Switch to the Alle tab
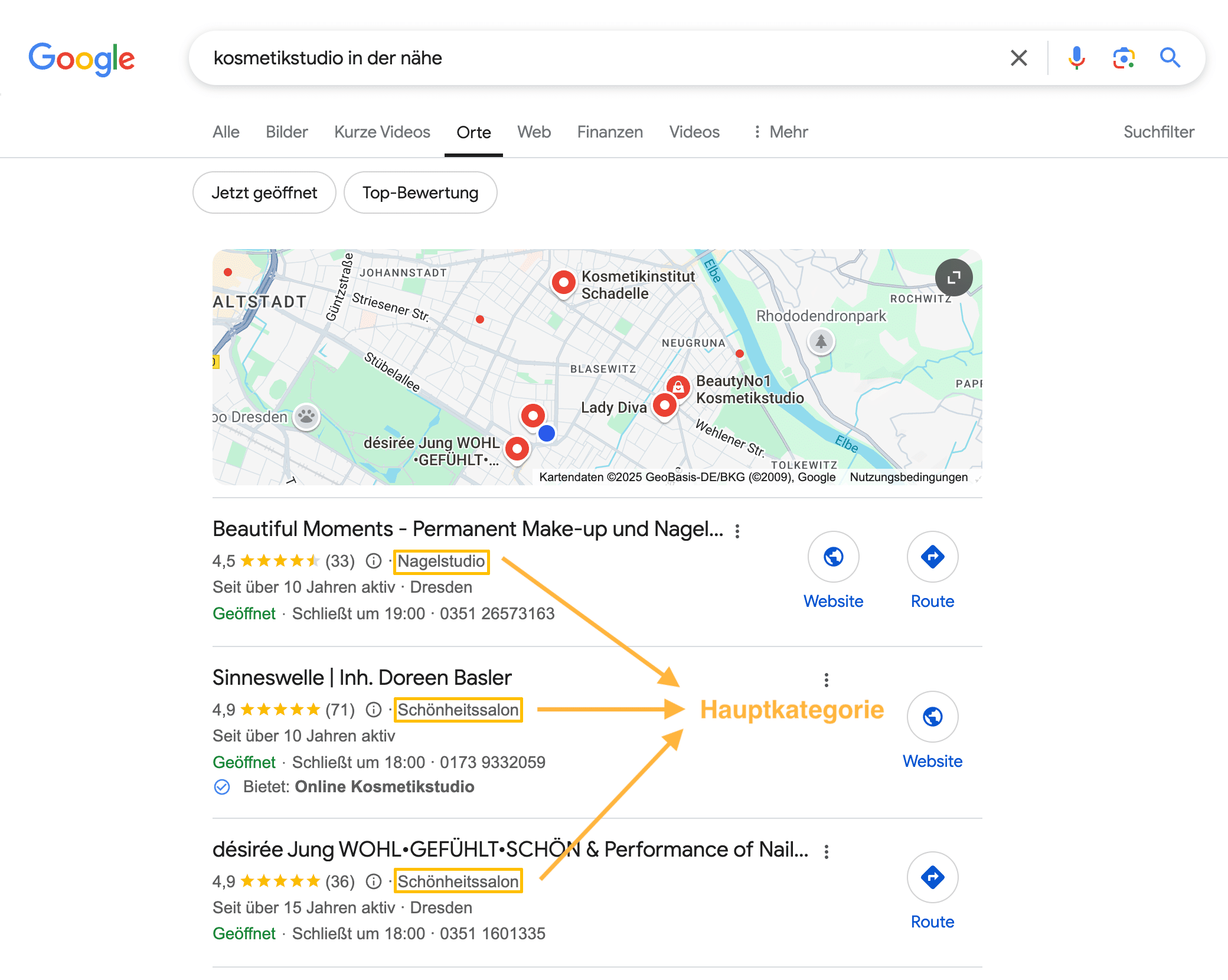Viewport: 1228px width, 980px height. (226, 132)
